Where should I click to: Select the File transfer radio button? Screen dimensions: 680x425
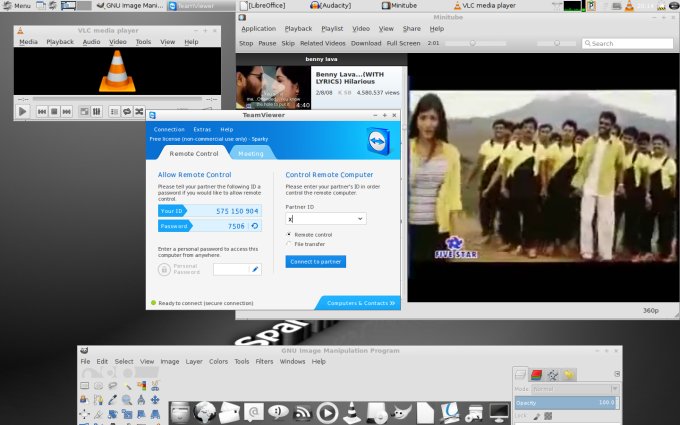click(290, 243)
